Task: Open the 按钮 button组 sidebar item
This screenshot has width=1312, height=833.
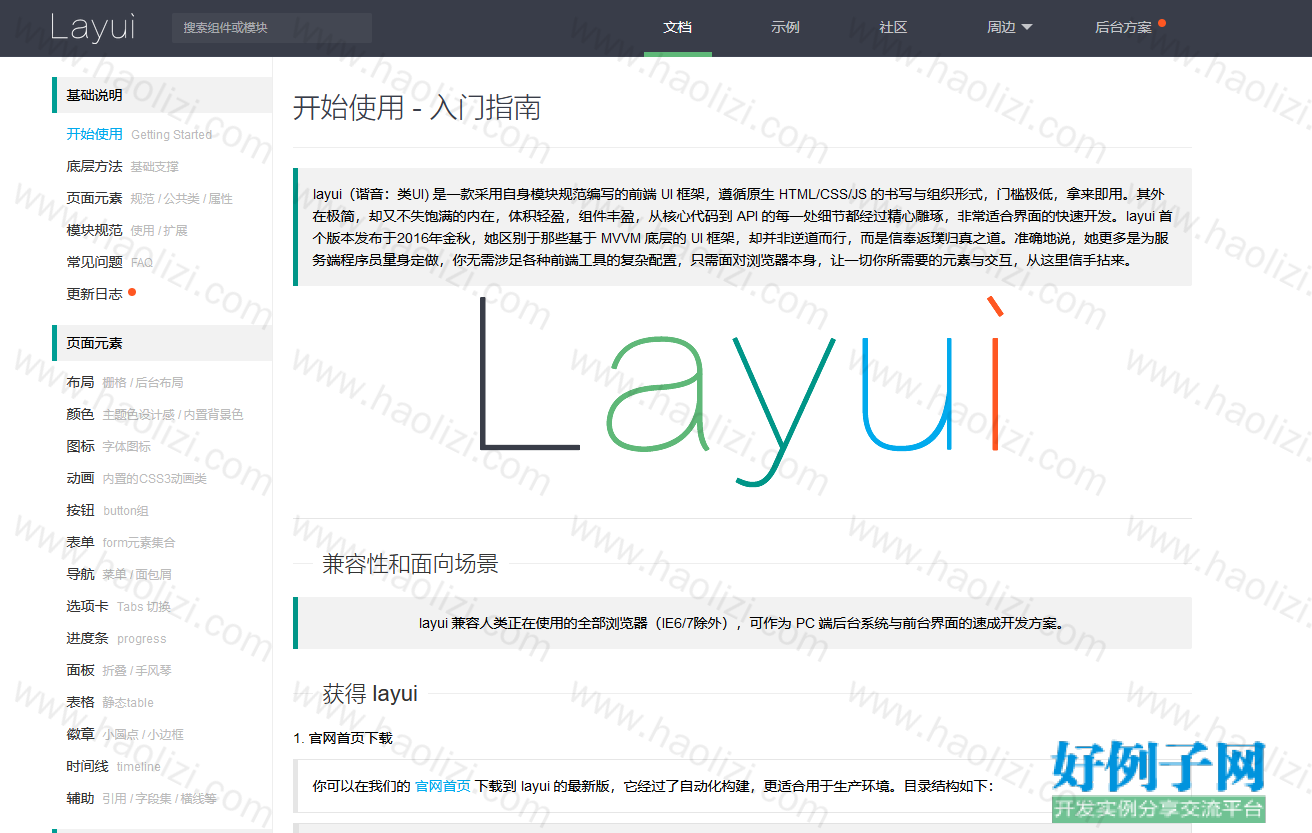Action: click(x=108, y=510)
